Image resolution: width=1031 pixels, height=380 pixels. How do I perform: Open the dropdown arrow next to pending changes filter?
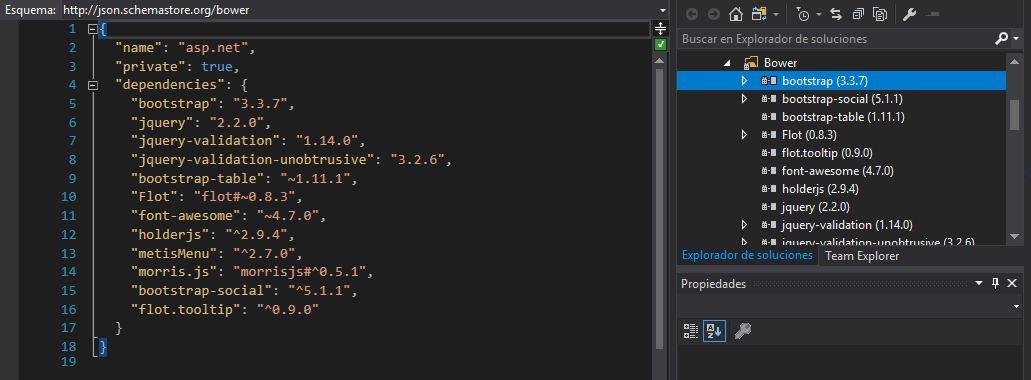[x=819, y=14]
